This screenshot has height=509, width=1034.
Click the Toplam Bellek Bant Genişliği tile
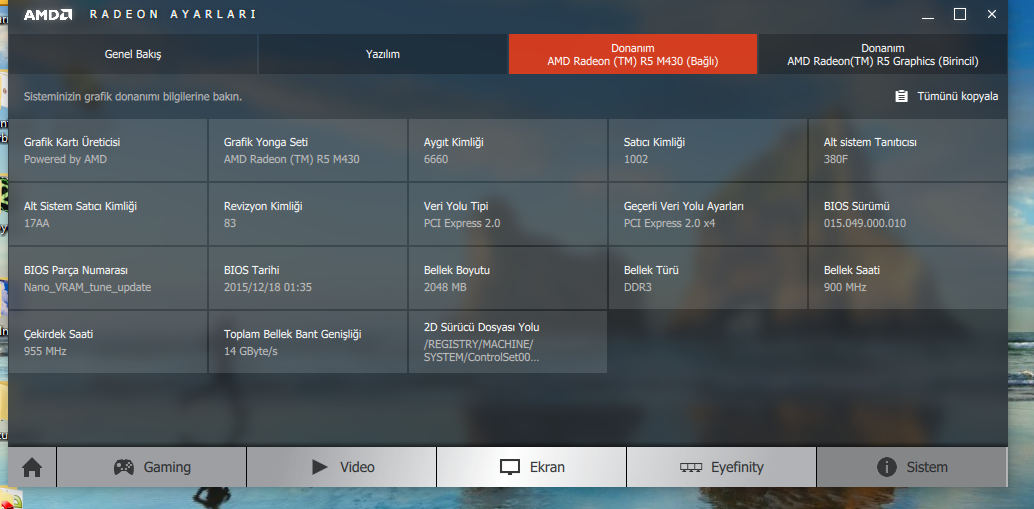click(x=308, y=342)
